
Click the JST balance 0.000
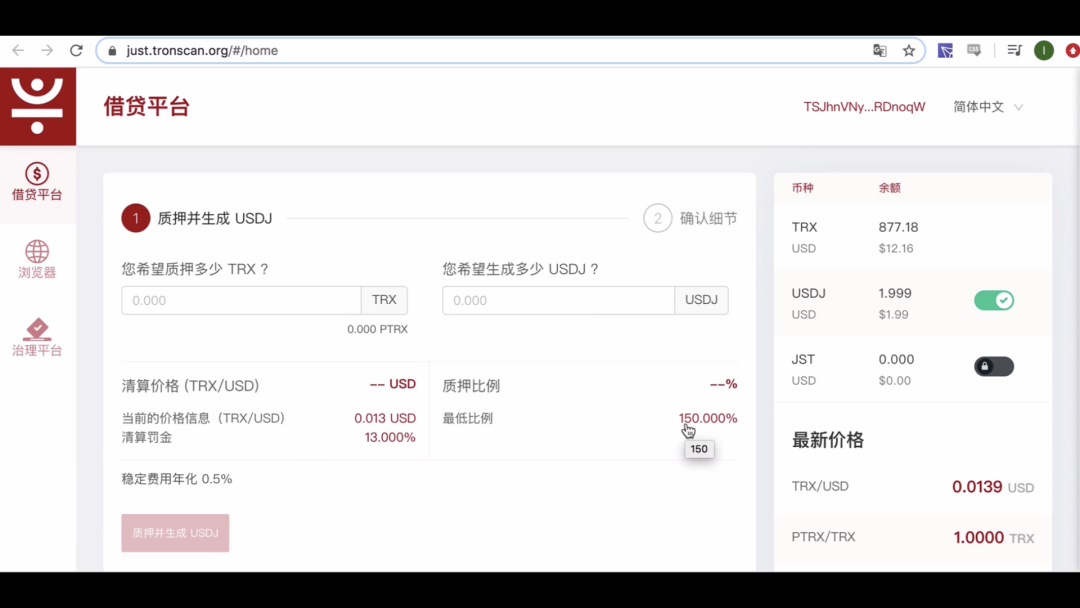click(896, 359)
